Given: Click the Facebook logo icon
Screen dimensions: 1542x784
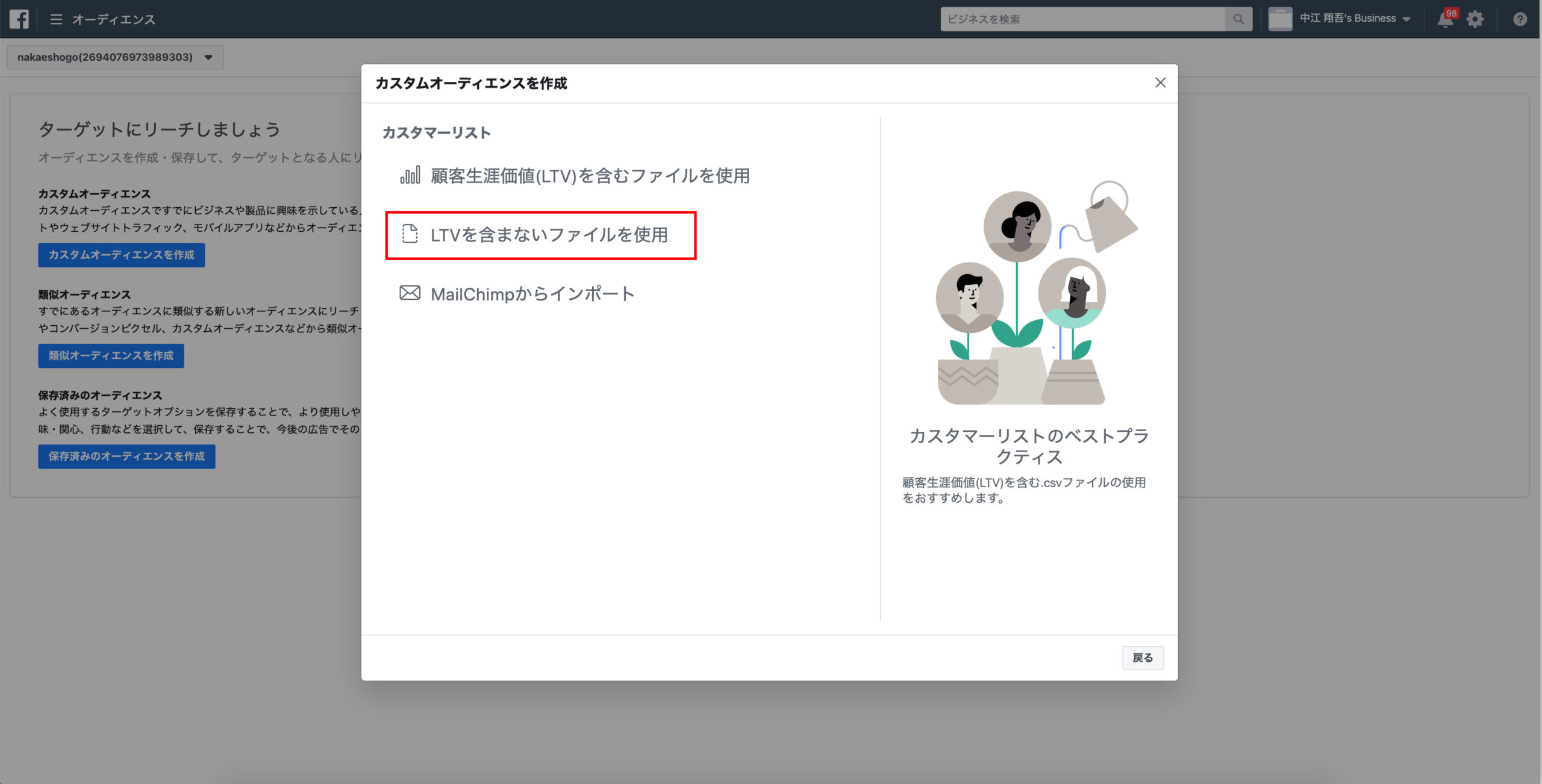Looking at the screenshot, I should point(19,19).
